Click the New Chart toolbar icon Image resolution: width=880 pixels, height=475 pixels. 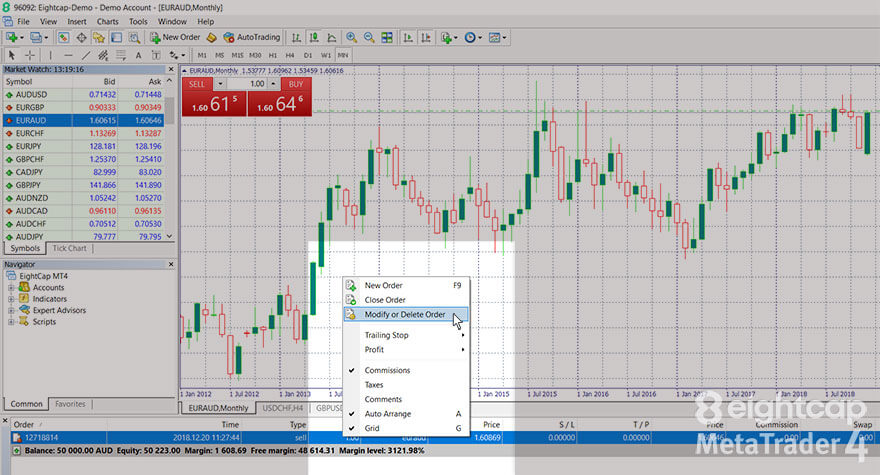pyautogui.click(x=12, y=38)
